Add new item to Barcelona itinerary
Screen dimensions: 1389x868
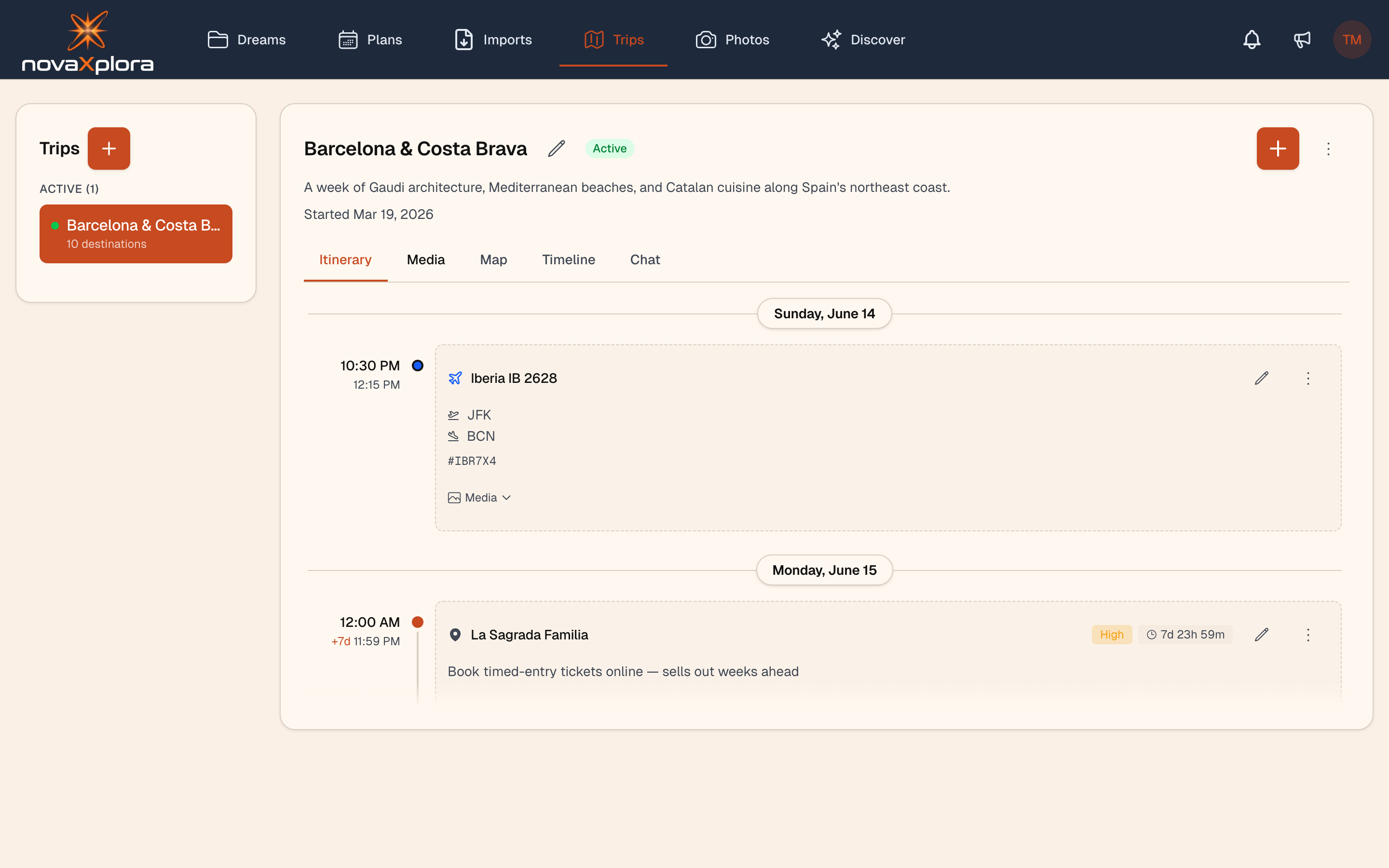1277,149
